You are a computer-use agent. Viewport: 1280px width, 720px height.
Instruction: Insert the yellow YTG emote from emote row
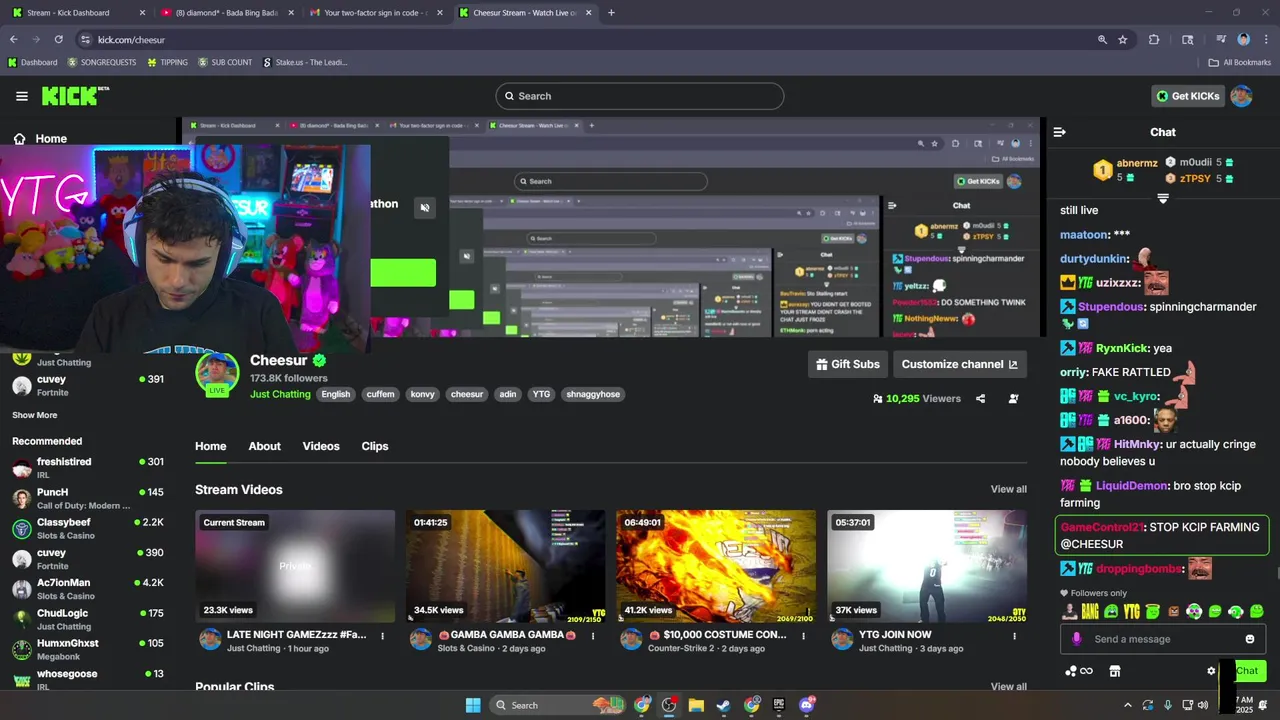coord(1132,611)
